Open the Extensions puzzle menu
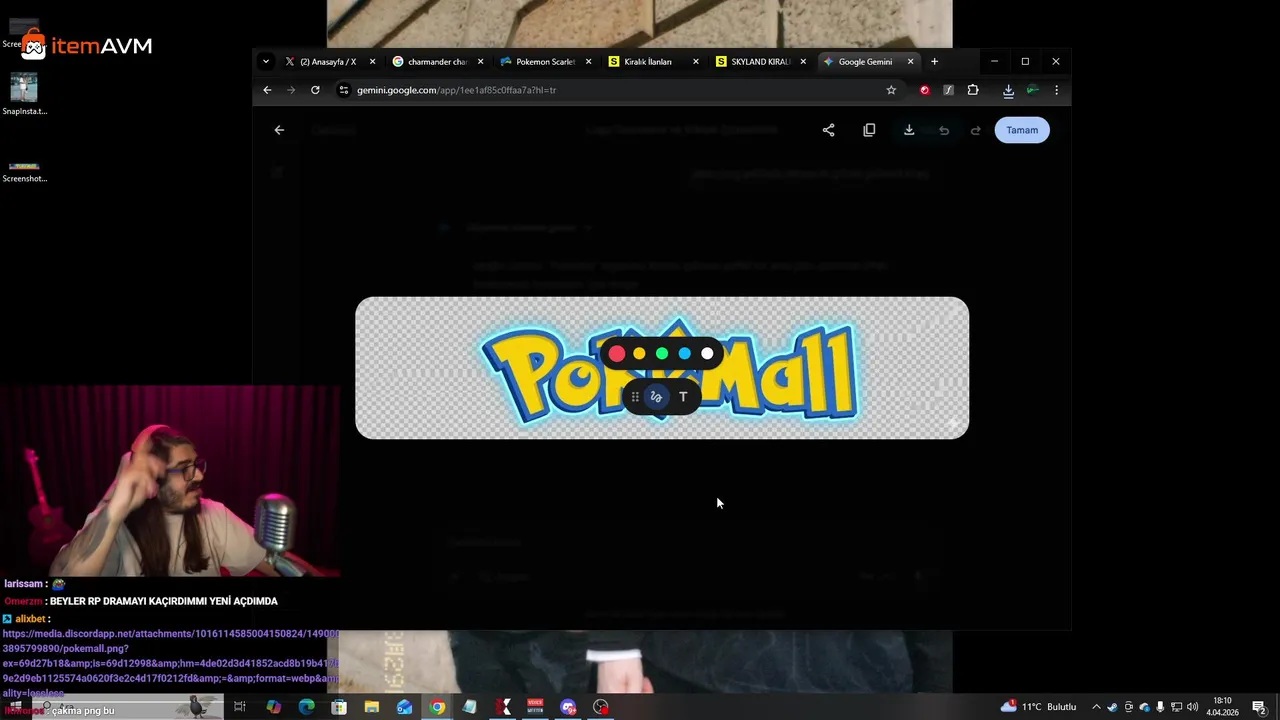The image size is (1280, 720). pyautogui.click(x=973, y=90)
